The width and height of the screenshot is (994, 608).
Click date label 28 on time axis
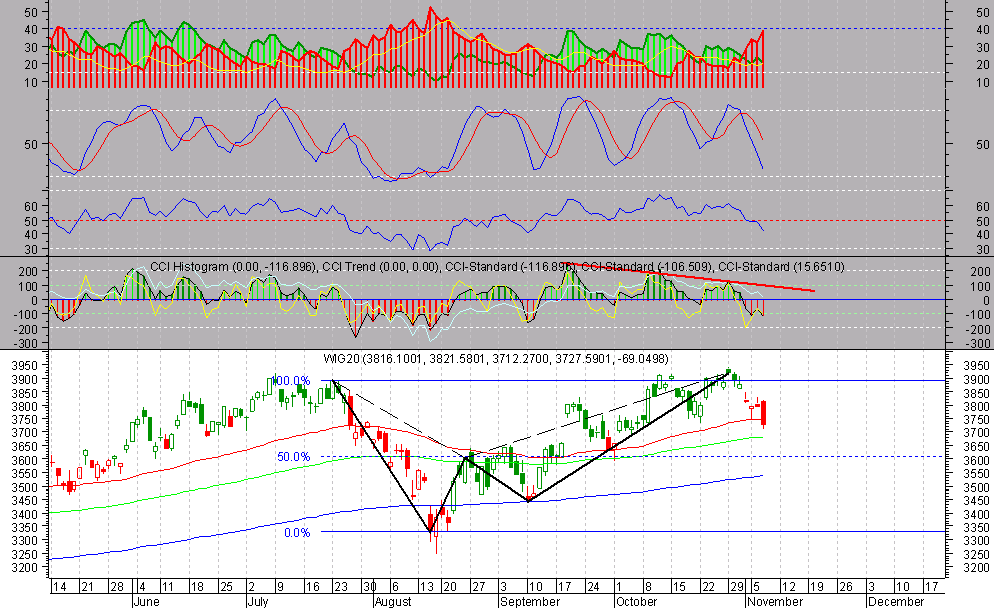click(x=117, y=586)
